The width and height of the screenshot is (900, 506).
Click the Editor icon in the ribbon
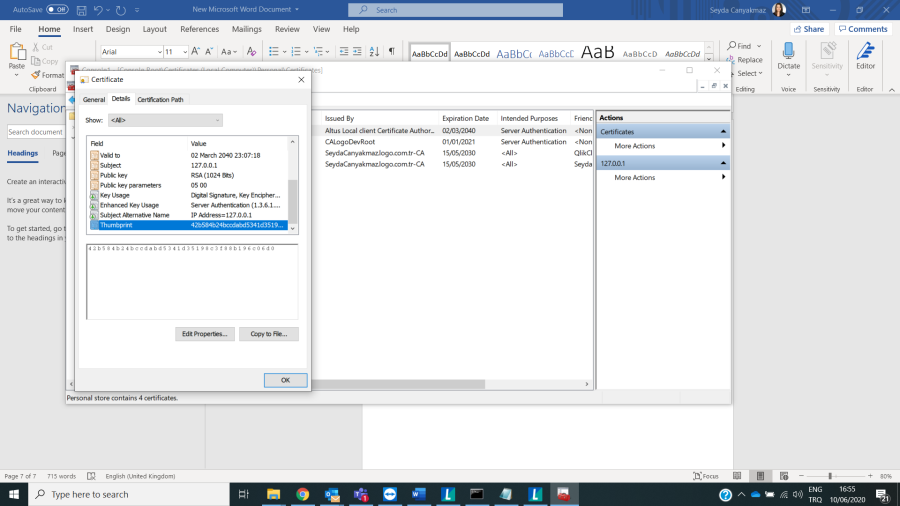point(866,52)
